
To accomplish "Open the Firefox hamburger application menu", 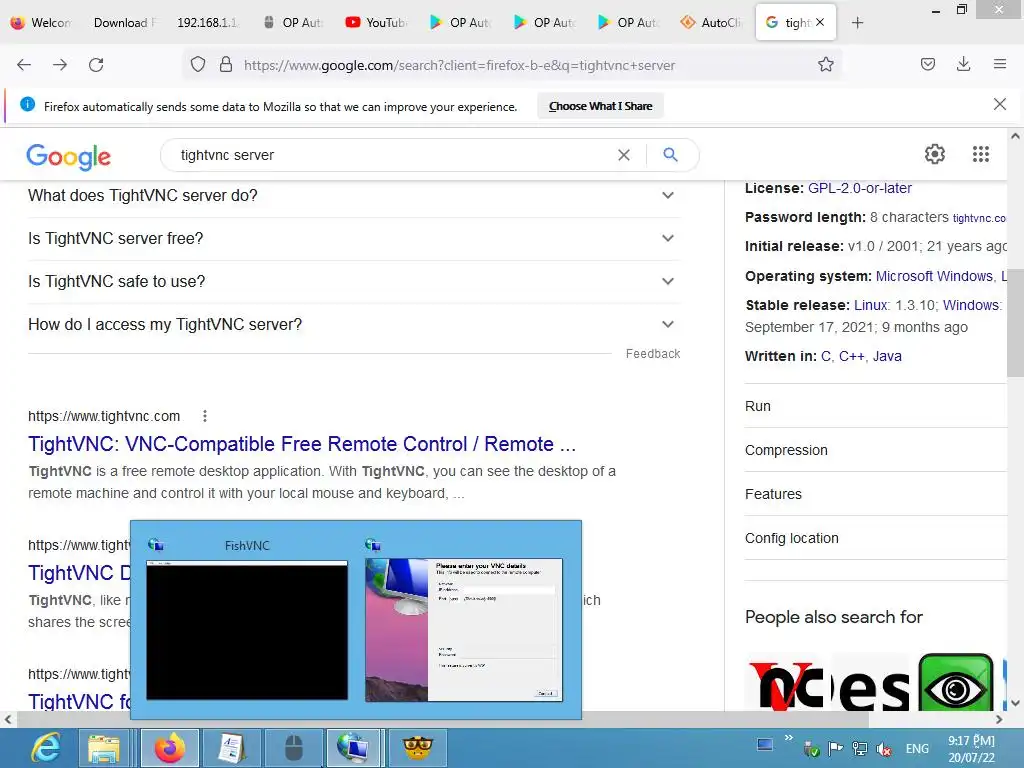I will (x=1000, y=64).
